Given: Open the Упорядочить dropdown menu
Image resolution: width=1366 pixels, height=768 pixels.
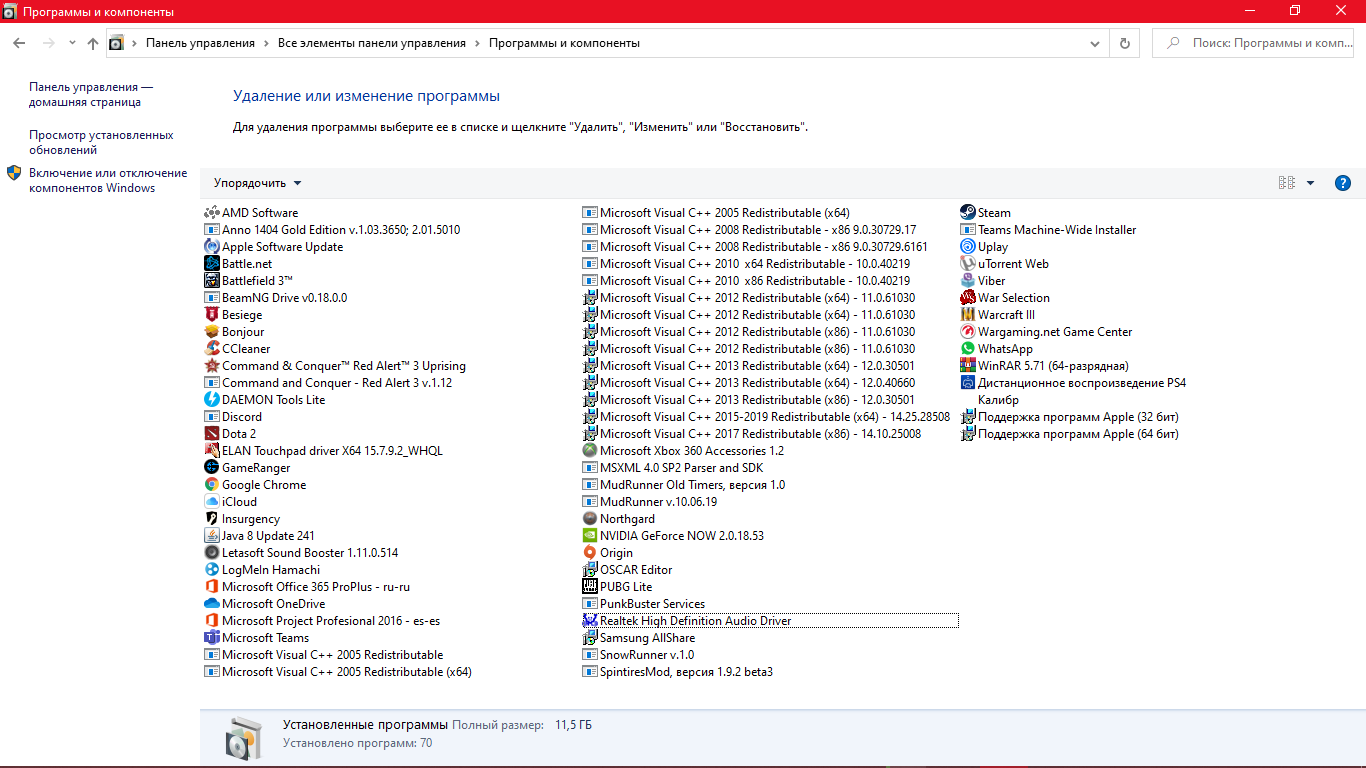Looking at the screenshot, I should pyautogui.click(x=257, y=183).
